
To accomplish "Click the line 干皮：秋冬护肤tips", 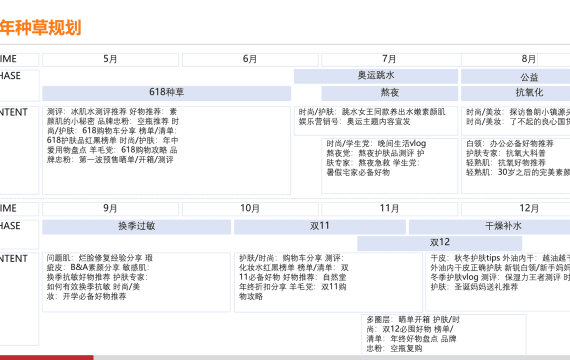I will [x=465, y=258].
